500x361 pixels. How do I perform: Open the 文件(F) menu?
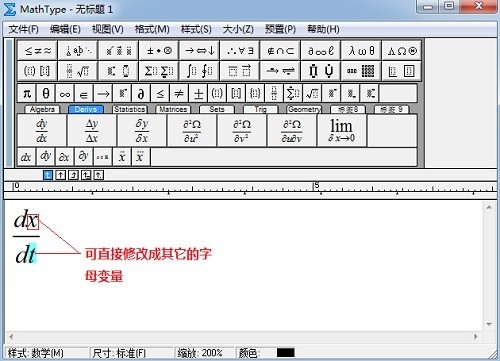[23, 29]
